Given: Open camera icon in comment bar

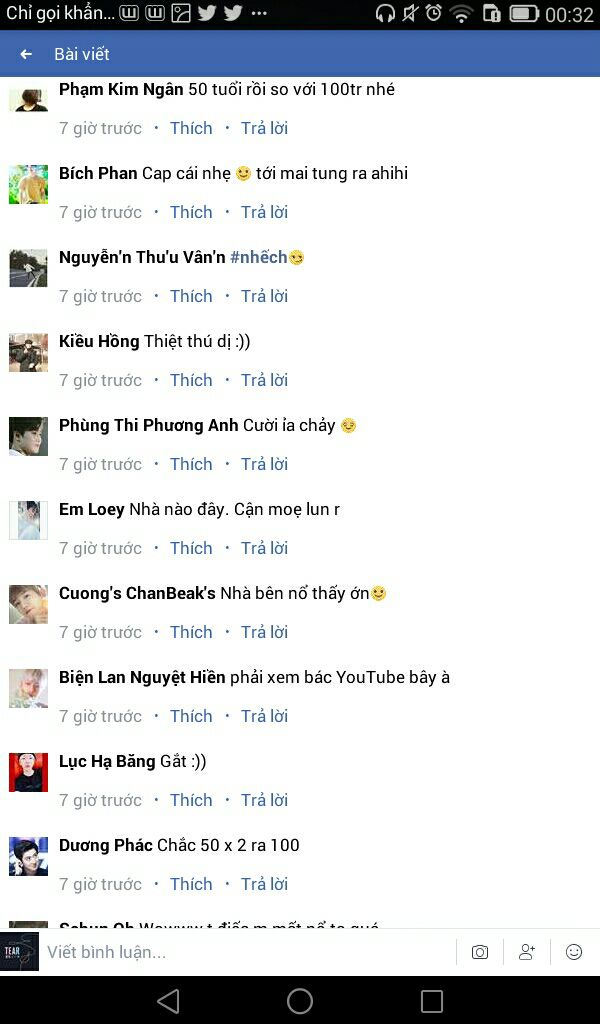Looking at the screenshot, I should tap(480, 952).
